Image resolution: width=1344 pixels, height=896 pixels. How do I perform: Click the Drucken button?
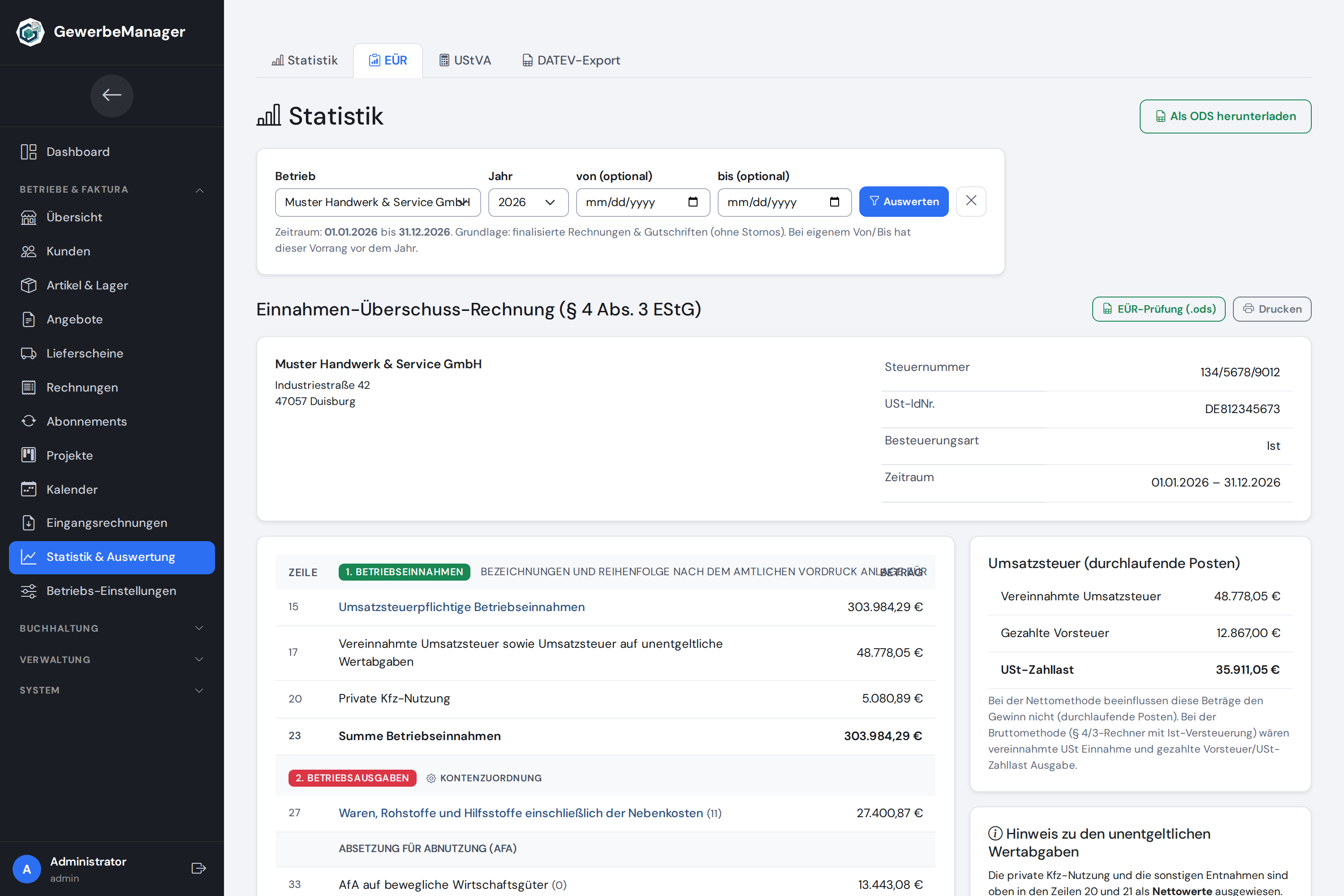pyautogui.click(x=1271, y=309)
